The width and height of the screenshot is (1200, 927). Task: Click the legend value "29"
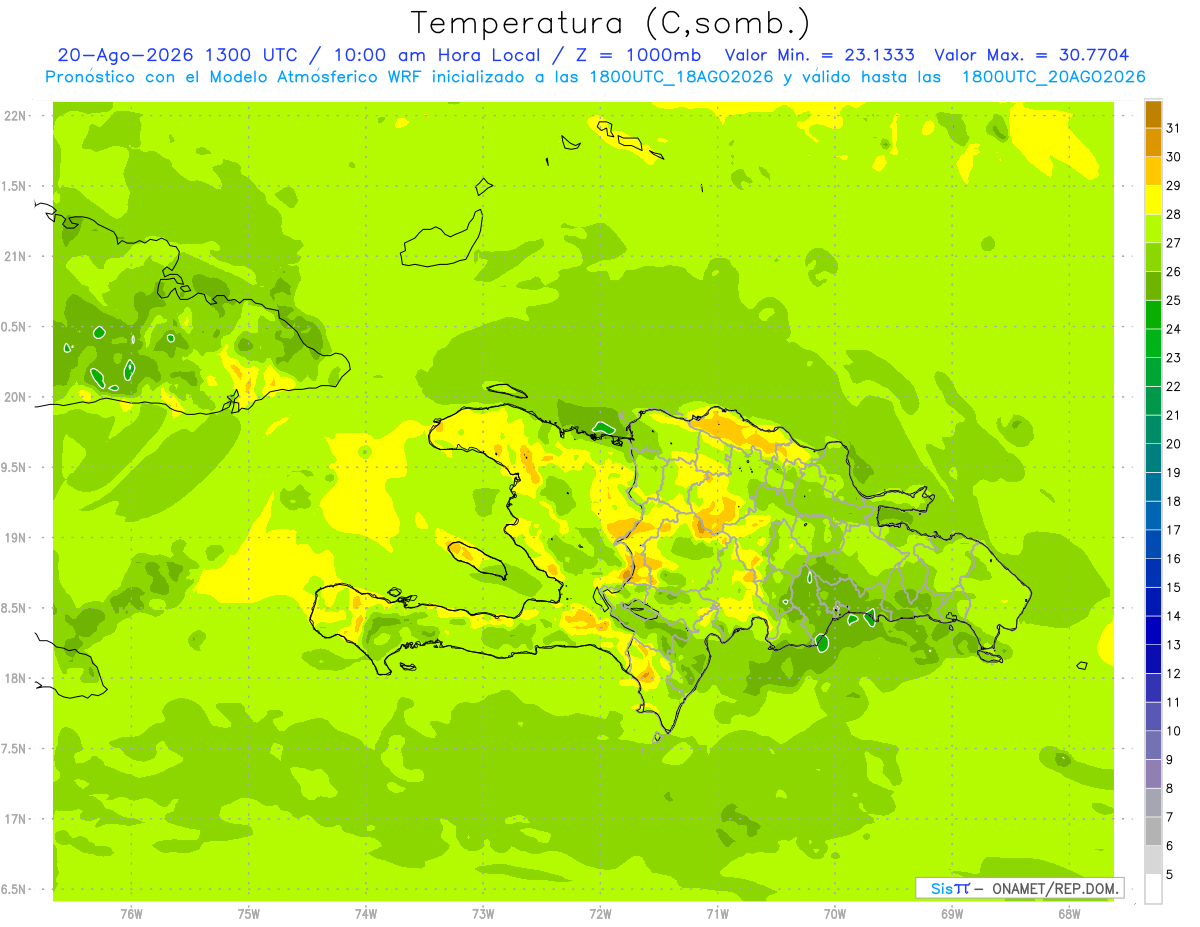pos(1174,185)
